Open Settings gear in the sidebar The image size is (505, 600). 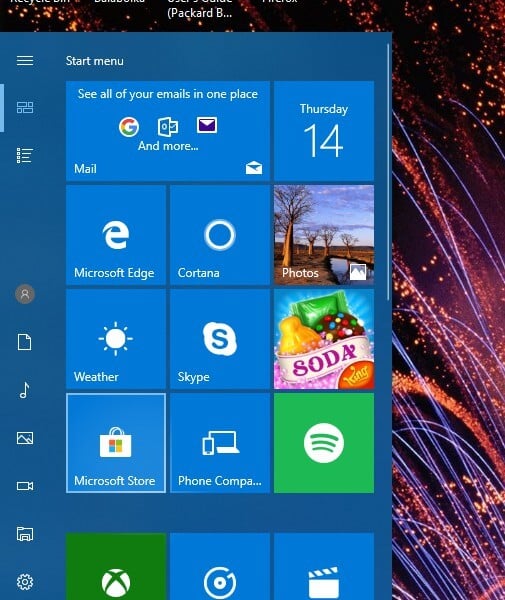click(x=25, y=582)
